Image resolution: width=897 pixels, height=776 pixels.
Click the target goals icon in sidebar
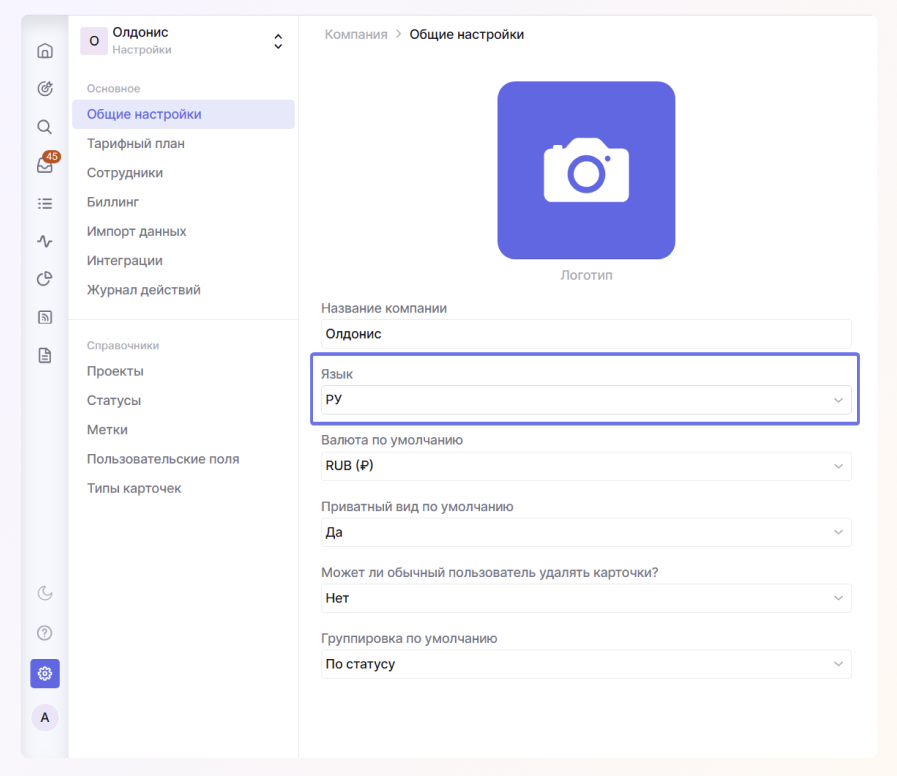(45, 89)
